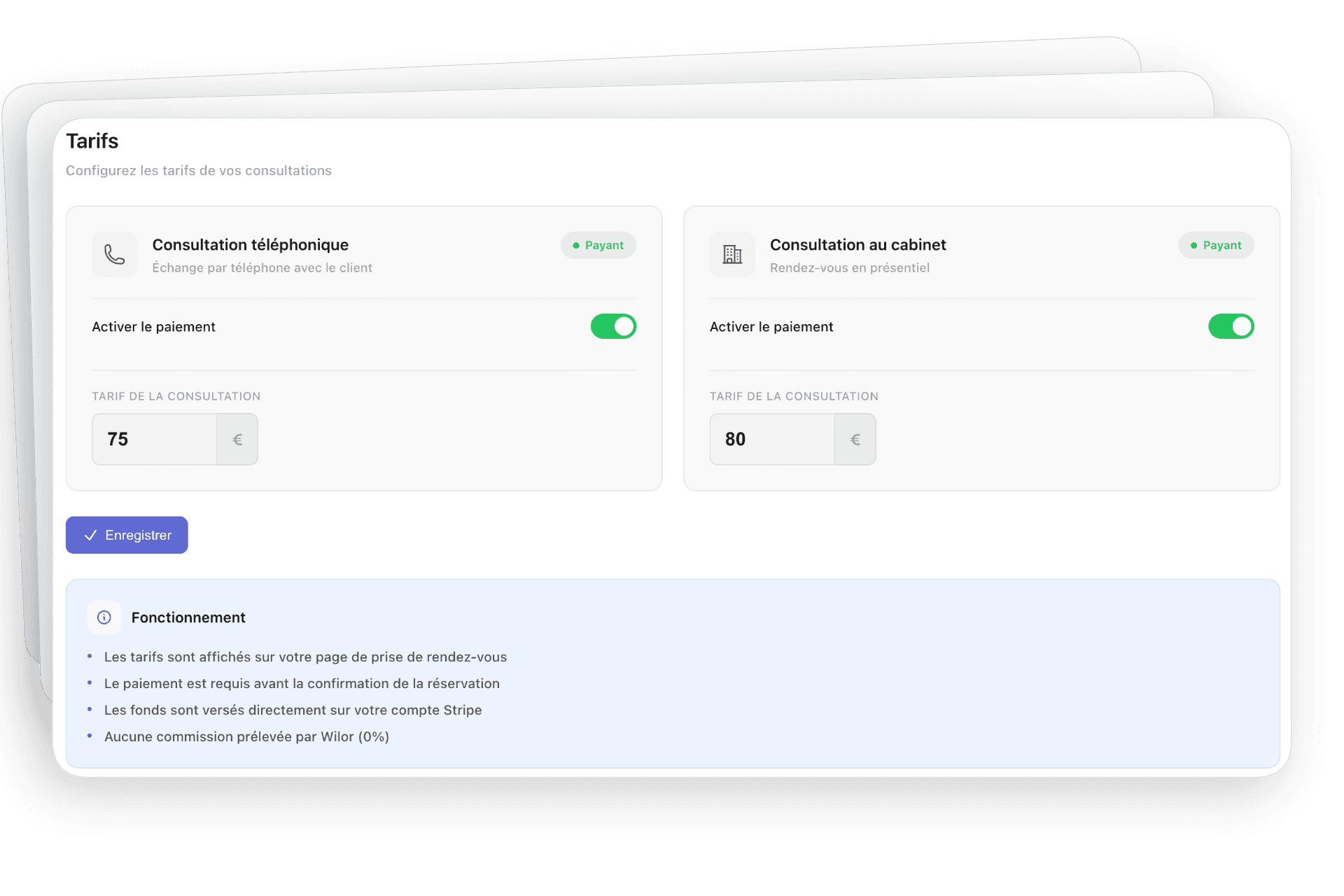Click the euro symbol next to 75
Screen dimensions: 1344x896
click(237, 440)
